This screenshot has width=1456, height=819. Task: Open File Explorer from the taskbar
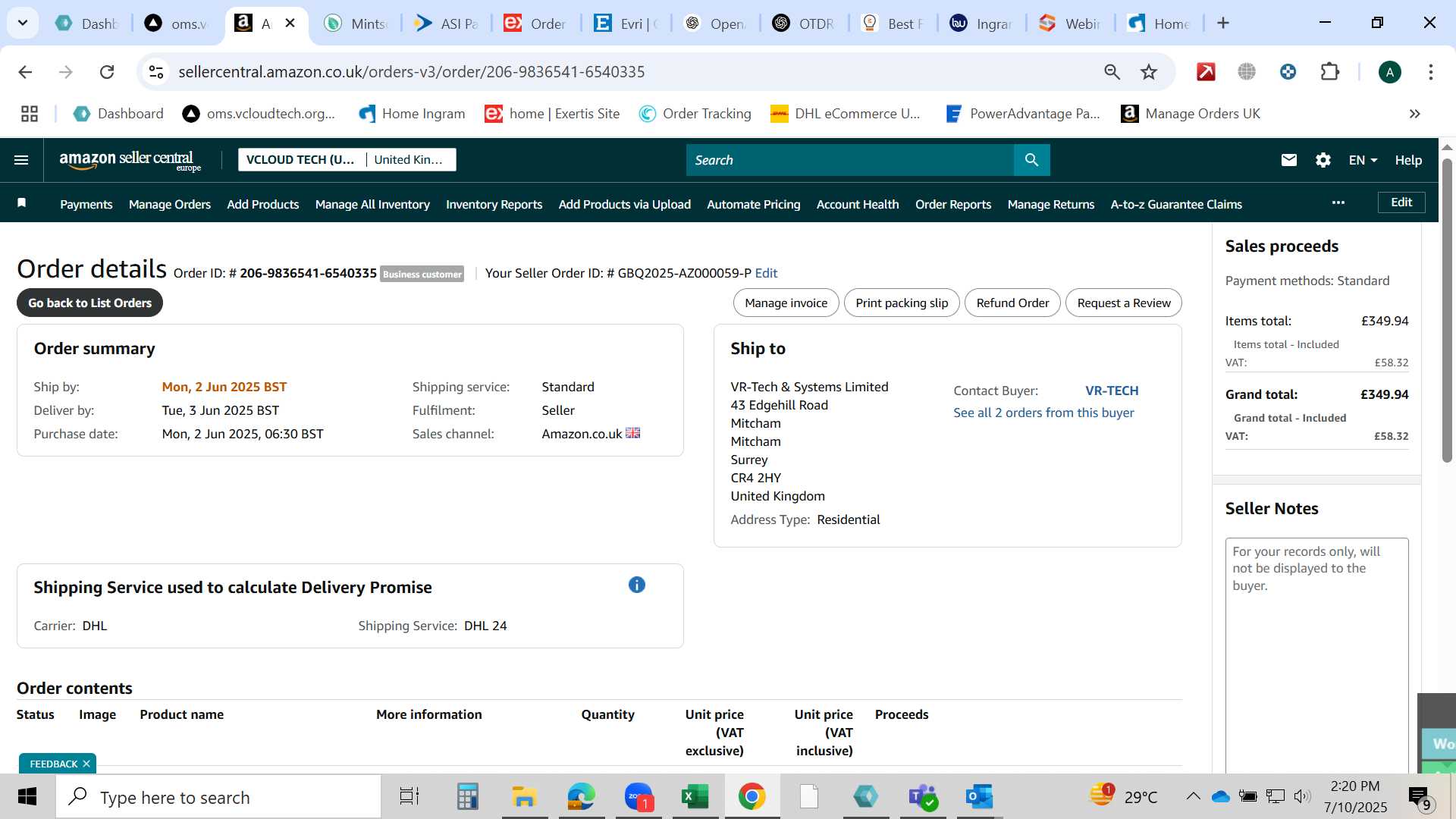(x=524, y=796)
